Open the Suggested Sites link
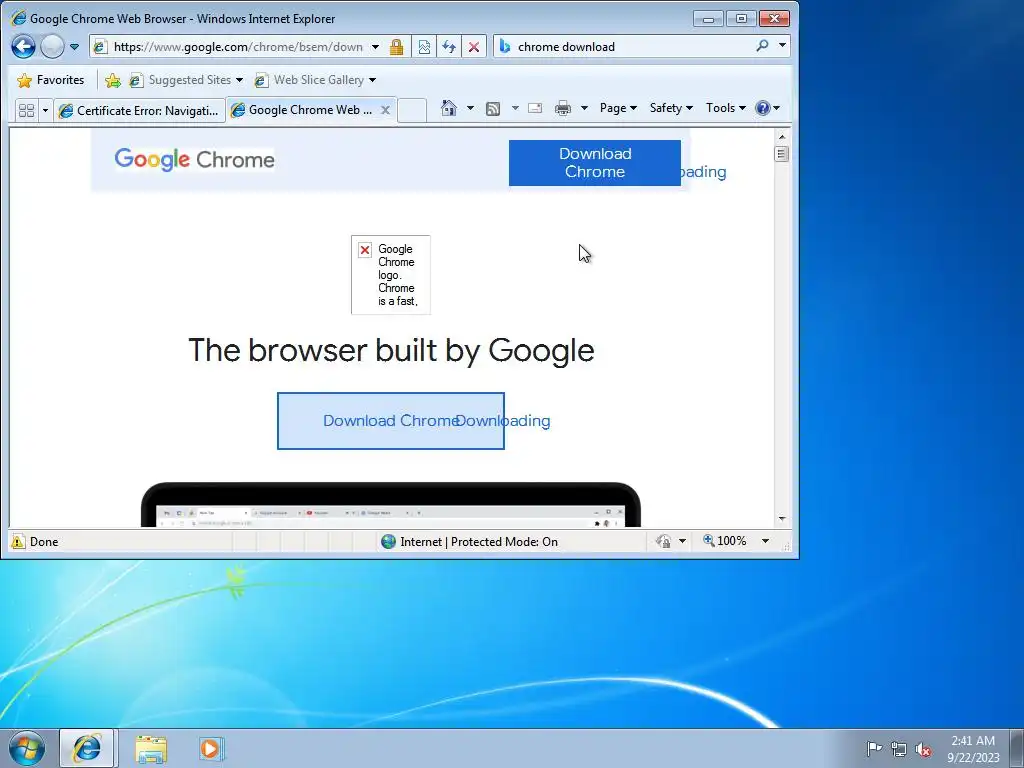 pyautogui.click(x=185, y=80)
